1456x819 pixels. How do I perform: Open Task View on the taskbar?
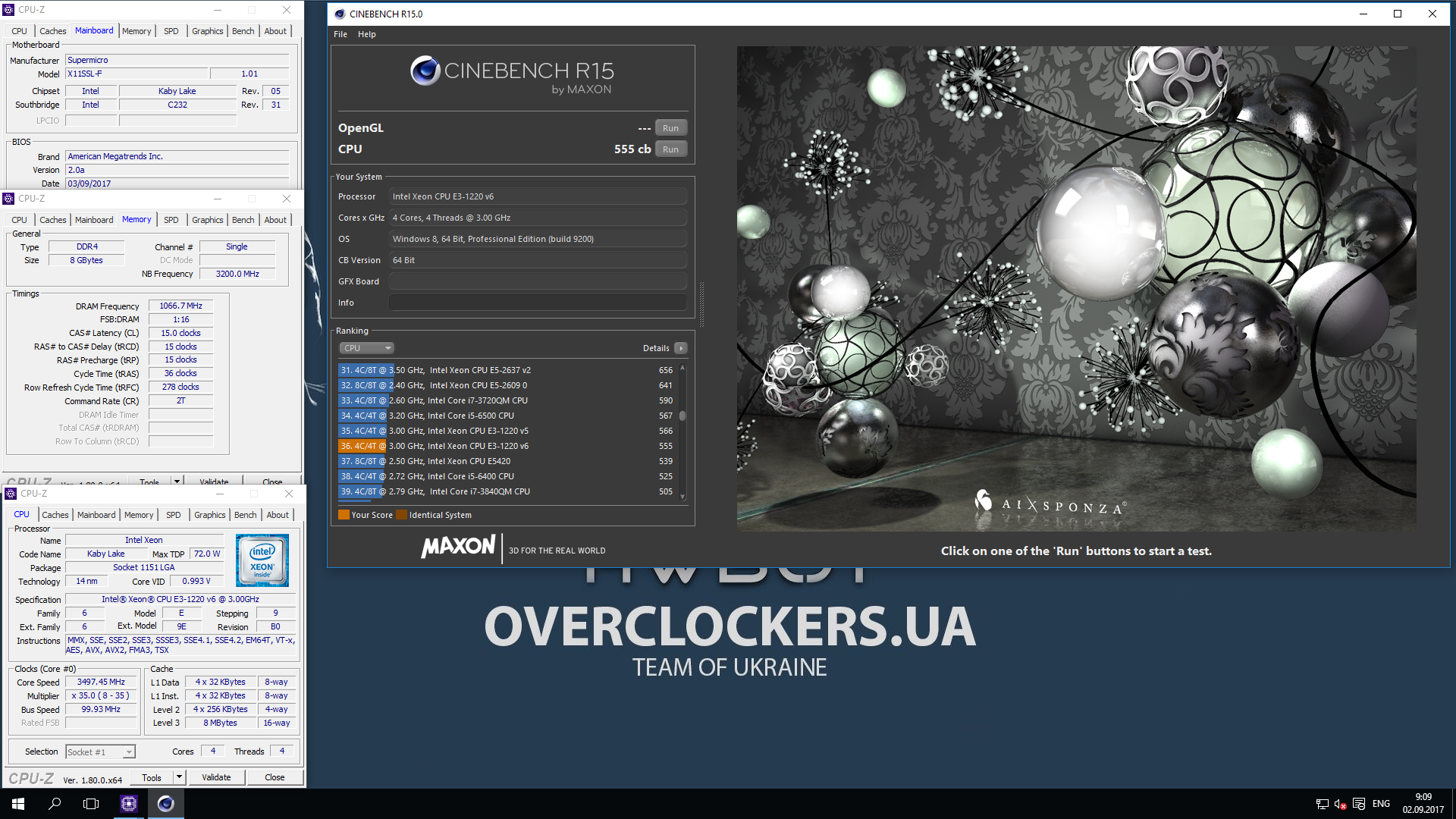pos(91,804)
